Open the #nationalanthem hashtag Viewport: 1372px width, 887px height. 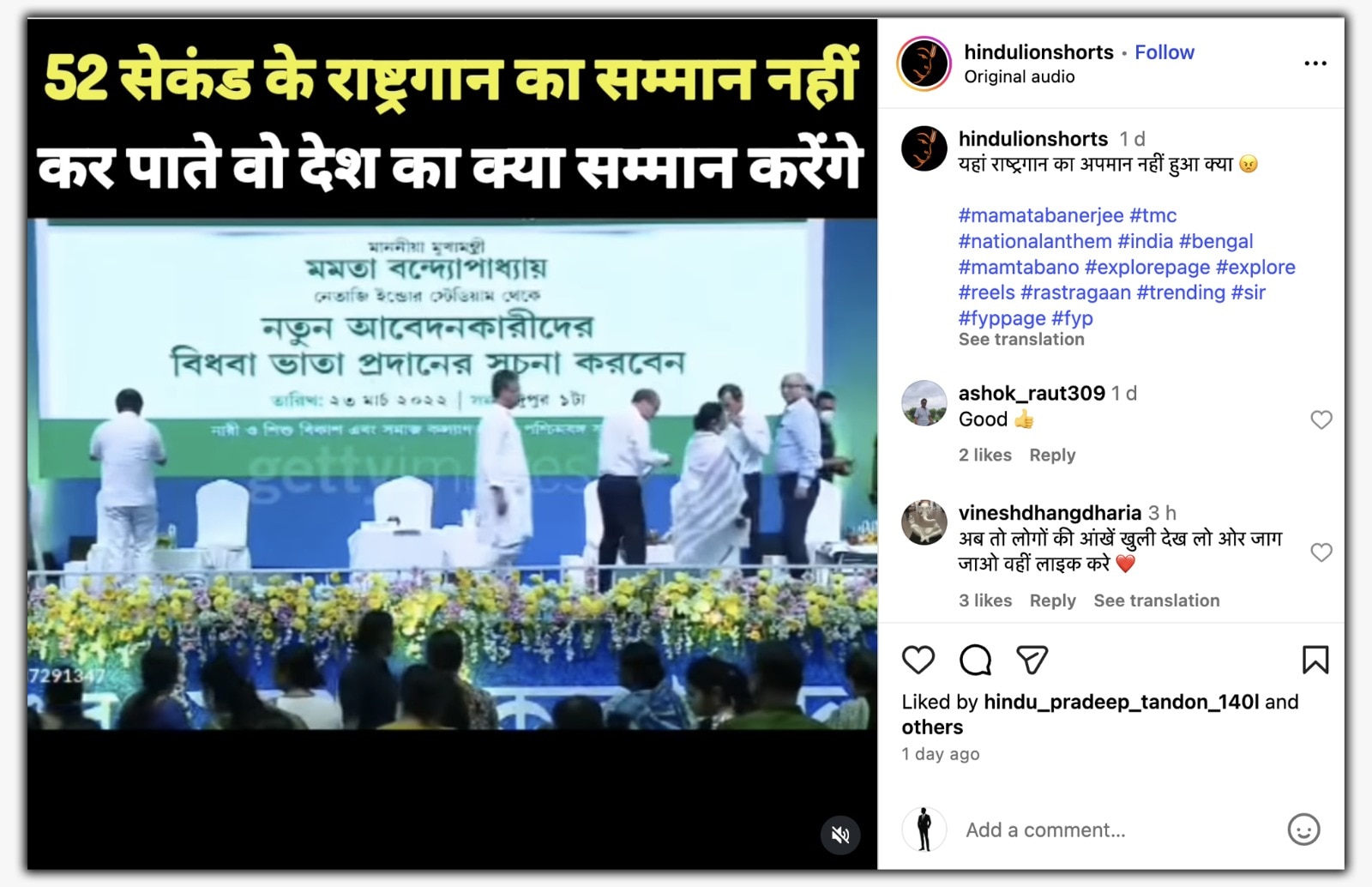point(1035,241)
